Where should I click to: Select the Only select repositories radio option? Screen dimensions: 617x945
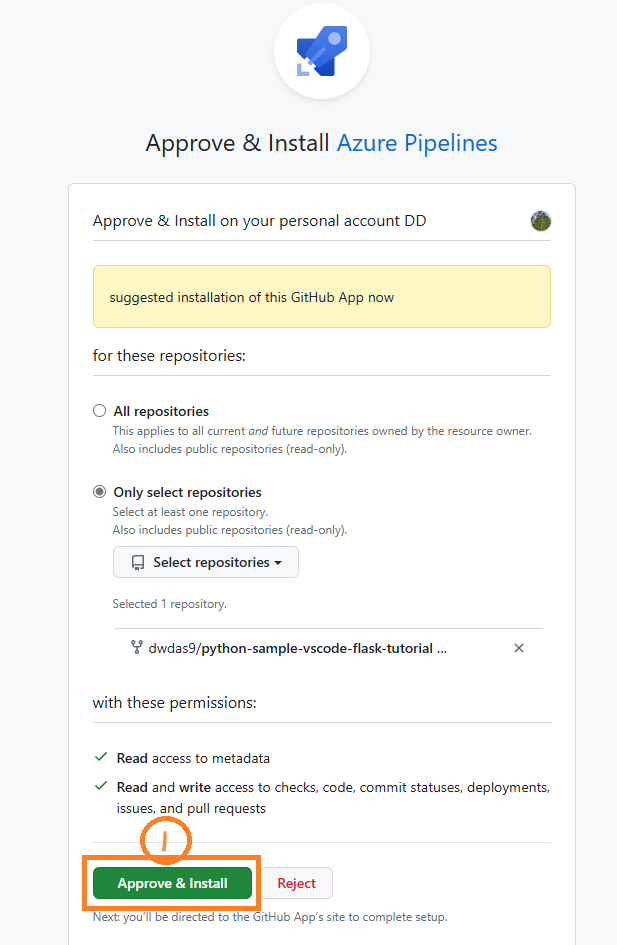click(99, 492)
